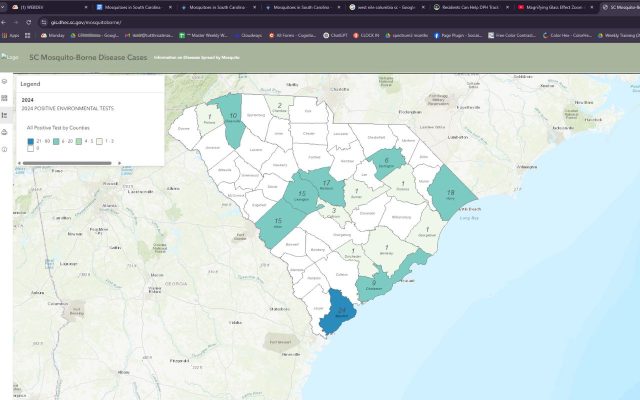Open the Cloudways bookmark

[248, 36]
